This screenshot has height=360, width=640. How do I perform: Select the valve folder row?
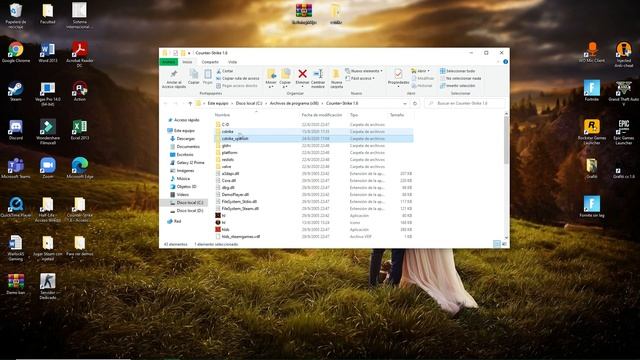[313, 167]
